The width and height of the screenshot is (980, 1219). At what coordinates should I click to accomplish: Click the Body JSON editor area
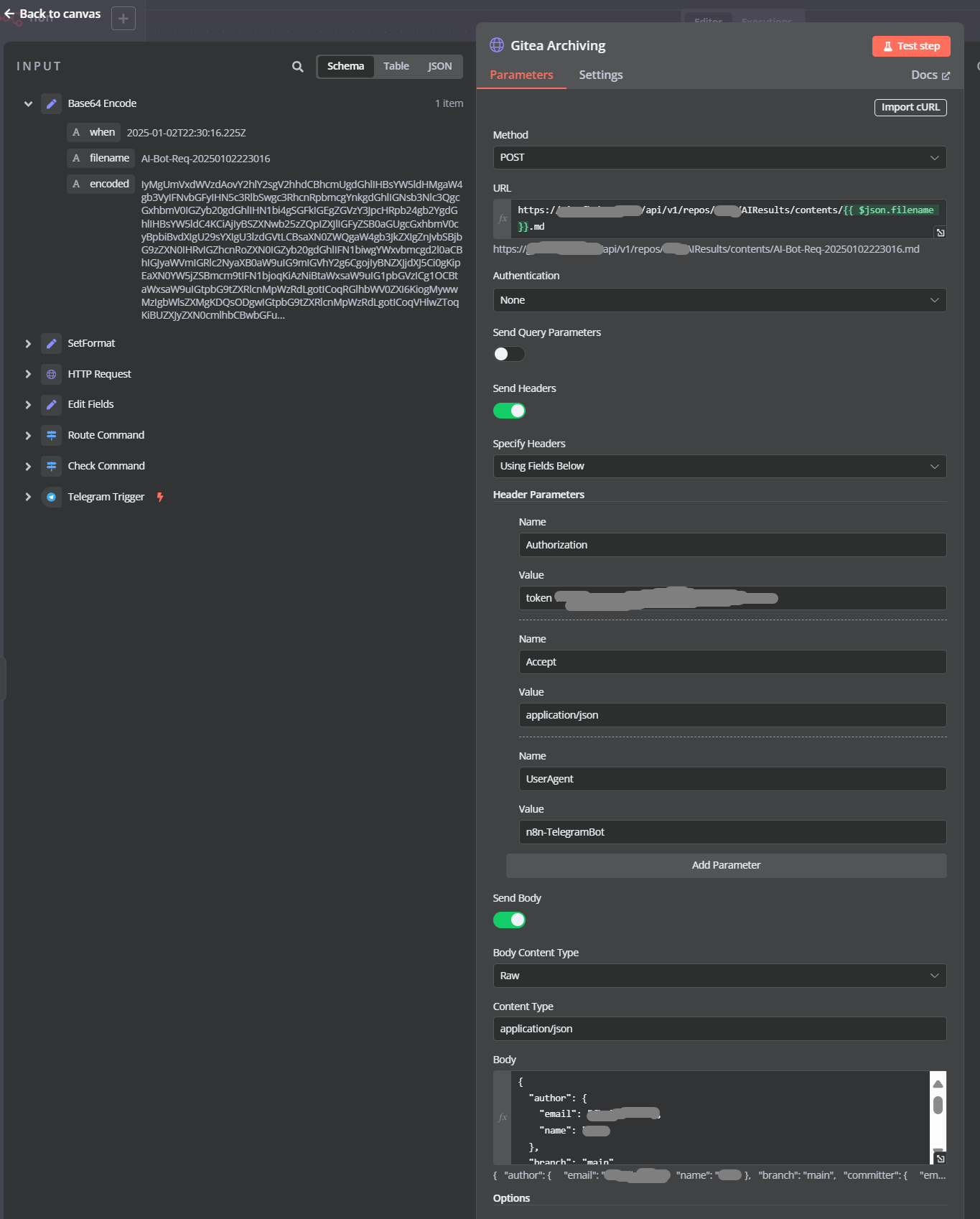pyautogui.click(x=720, y=1117)
